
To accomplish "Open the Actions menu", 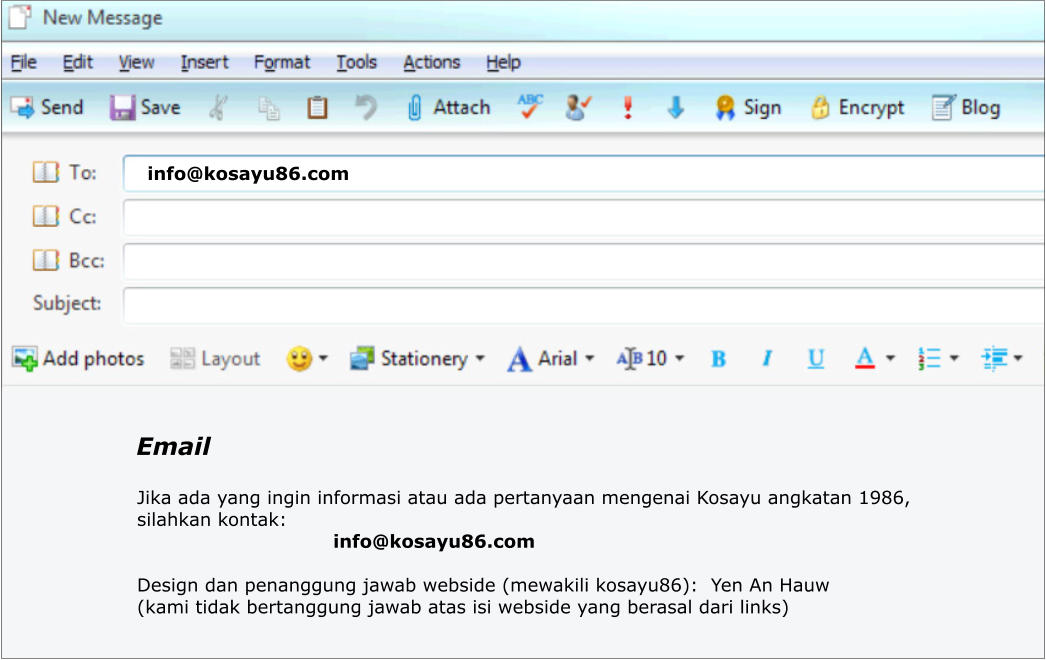I will pyautogui.click(x=432, y=63).
